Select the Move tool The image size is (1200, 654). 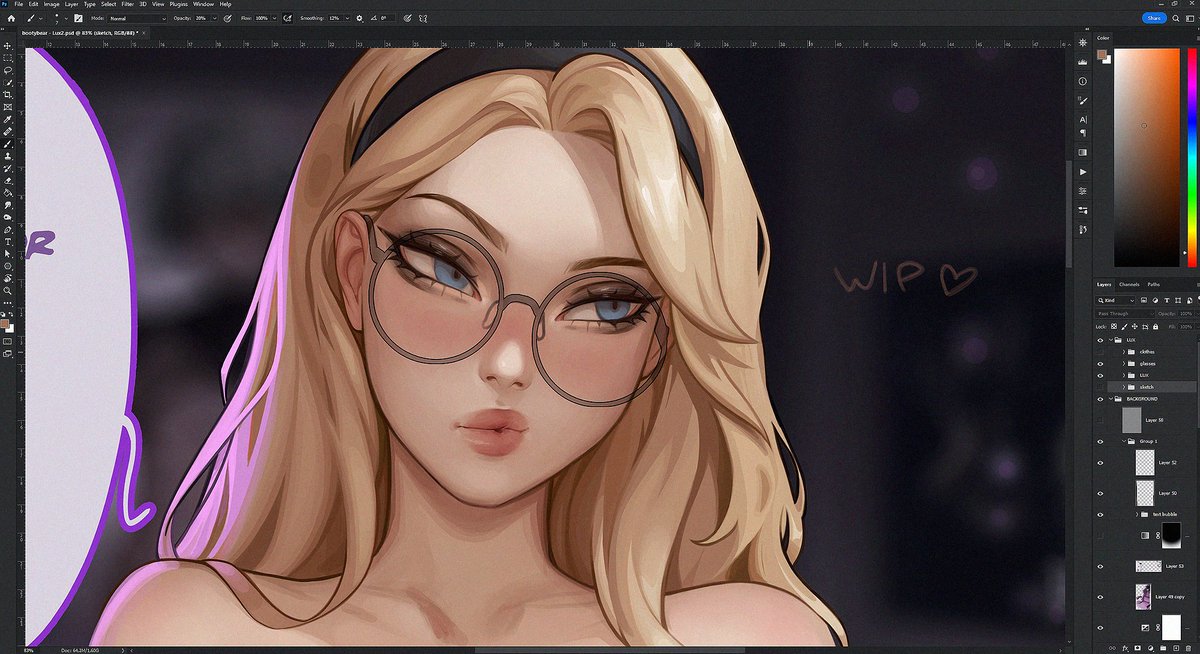coord(8,46)
